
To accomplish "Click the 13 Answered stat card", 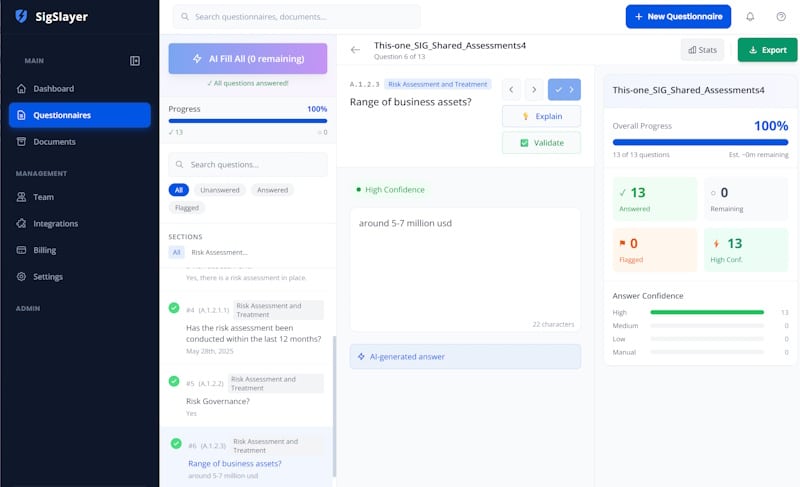I will pos(655,199).
